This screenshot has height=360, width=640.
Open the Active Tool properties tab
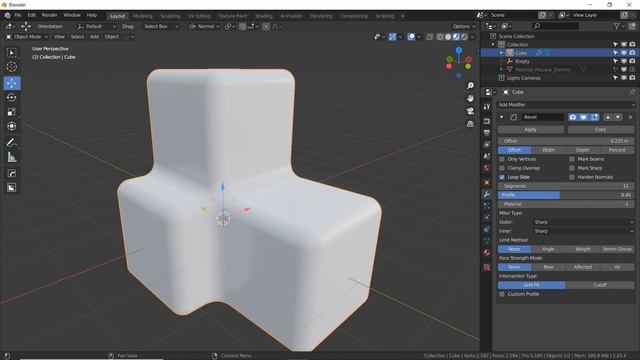[x=487, y=107]
